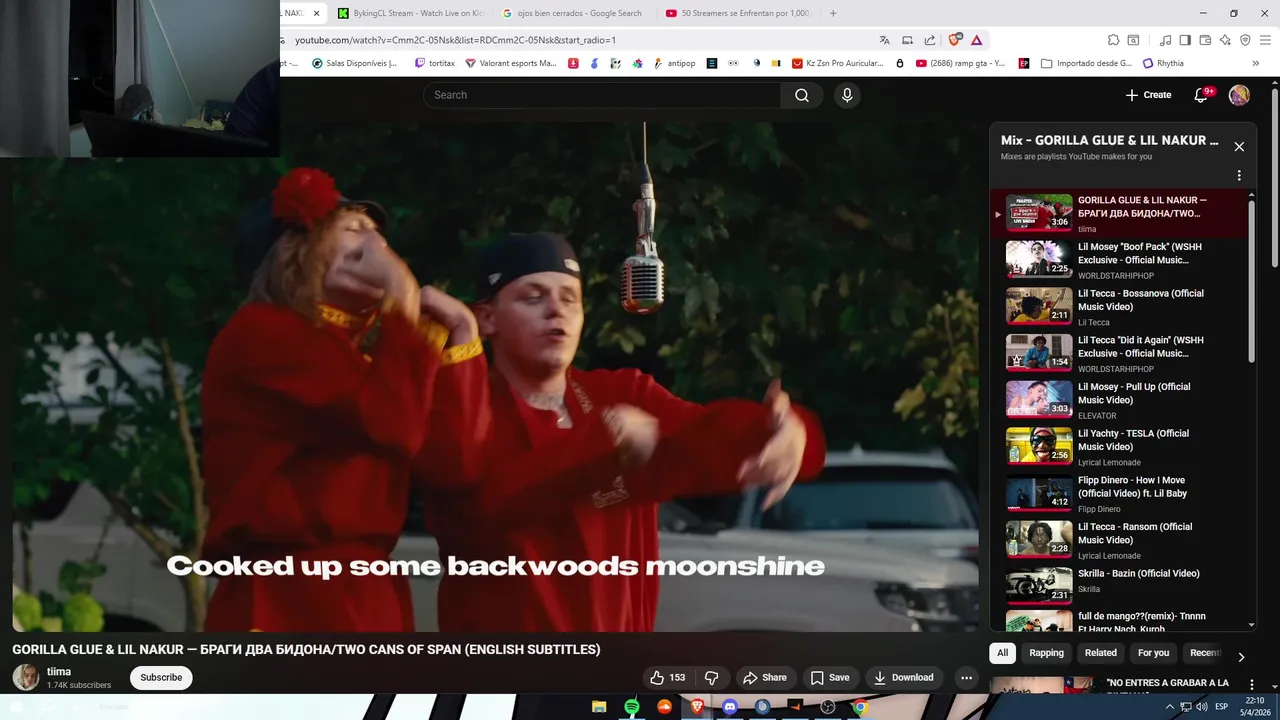Image resolution: width=1280 pixels, height=720 pixels.
Task: Select the For you filter chip
Action: click(x=1153, y=653)
